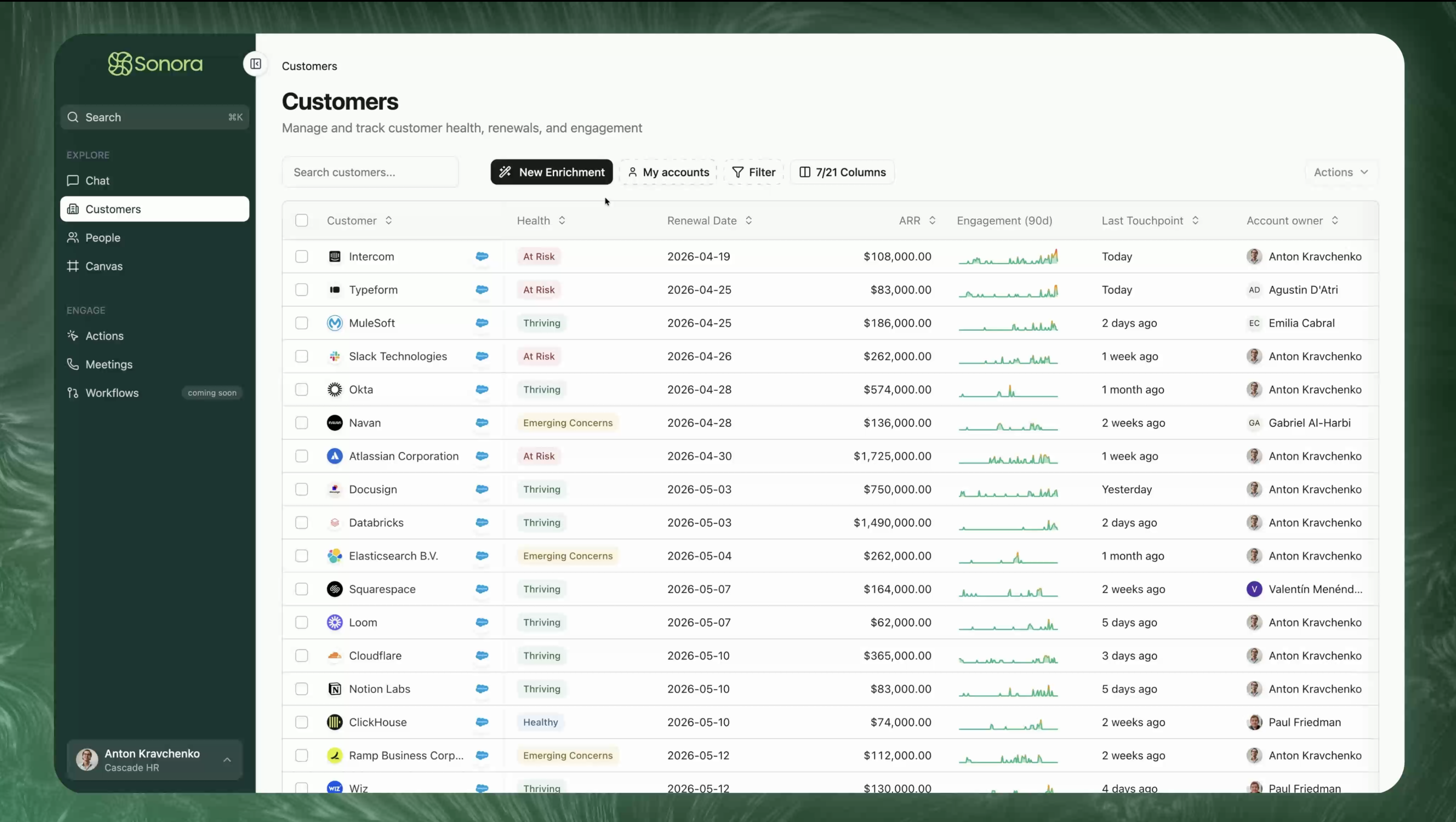This screenshot has height=822, width=1456.
Task: Click the Atlassian Corporation logo icon
Action: click(335, 456)
